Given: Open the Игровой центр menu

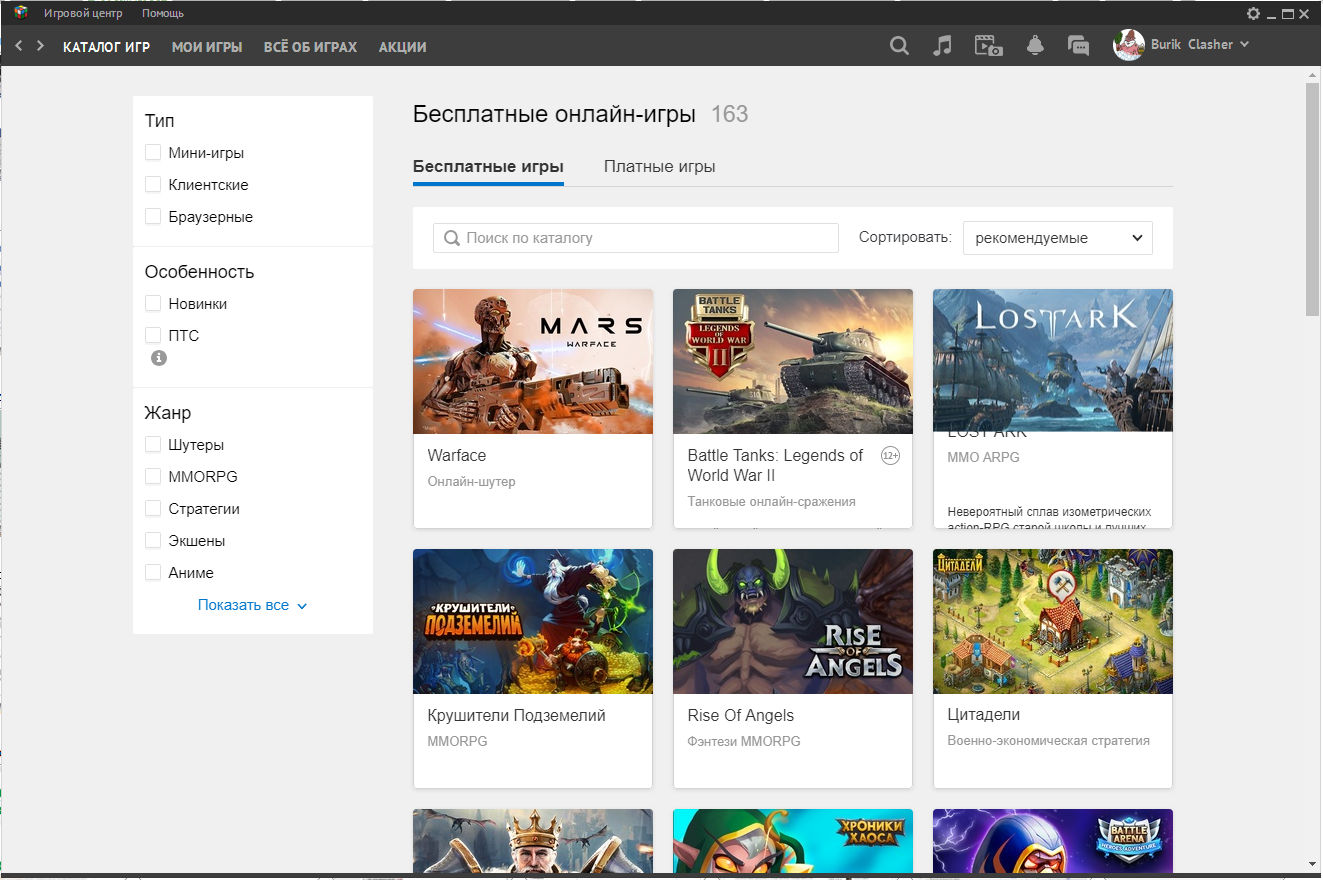Looking at the screenshot, I should tap(84, 13).
